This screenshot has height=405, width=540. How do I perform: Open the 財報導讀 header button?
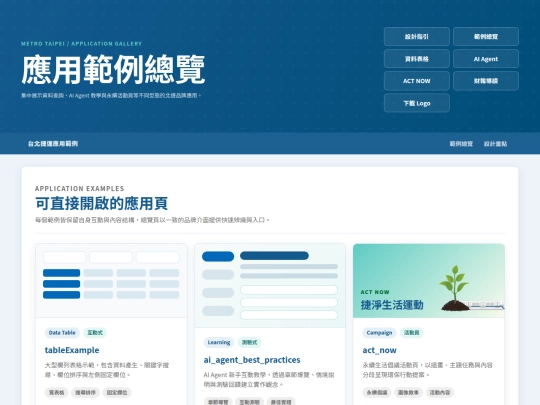(x=486, y=81)
